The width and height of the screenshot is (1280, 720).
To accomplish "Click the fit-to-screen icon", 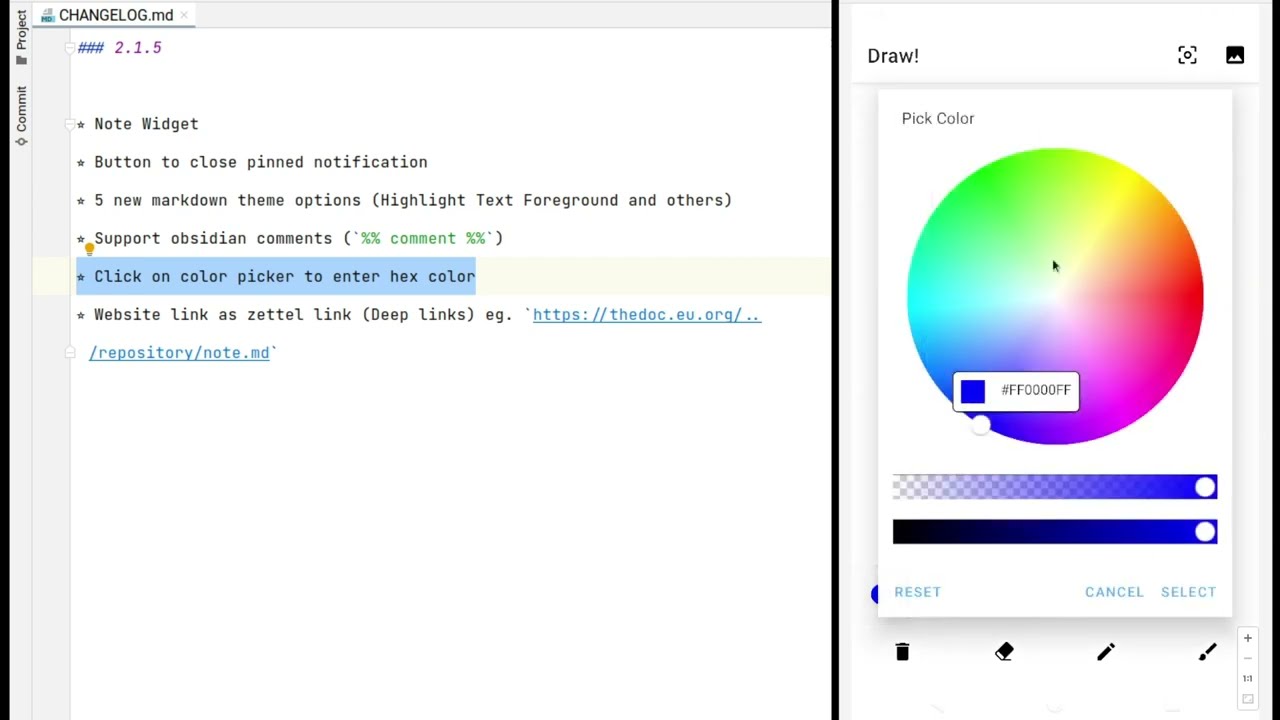I will tap(1247, 699).
